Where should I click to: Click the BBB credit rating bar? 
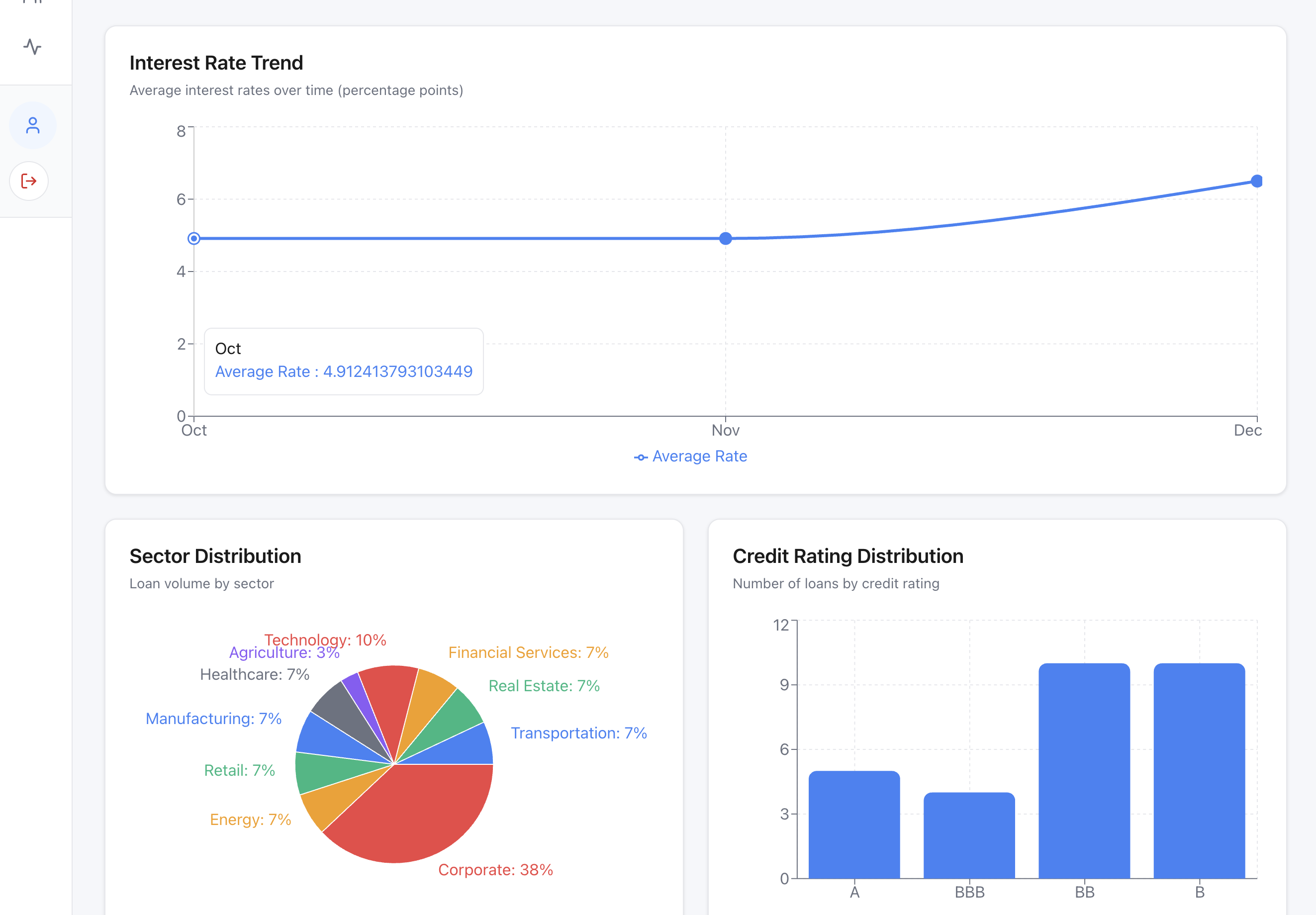pyautogui.click(x=969, y=835)
